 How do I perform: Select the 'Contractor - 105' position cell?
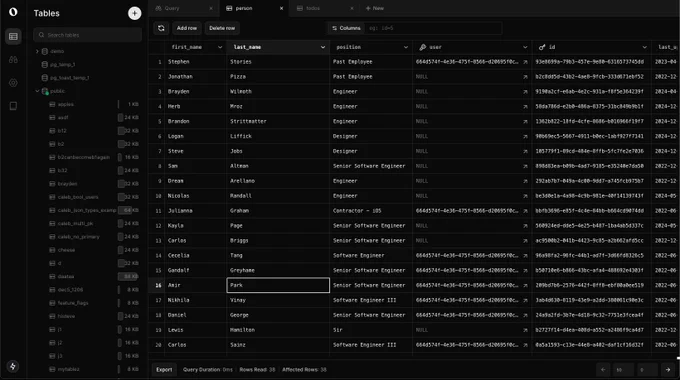pos(371,211)
